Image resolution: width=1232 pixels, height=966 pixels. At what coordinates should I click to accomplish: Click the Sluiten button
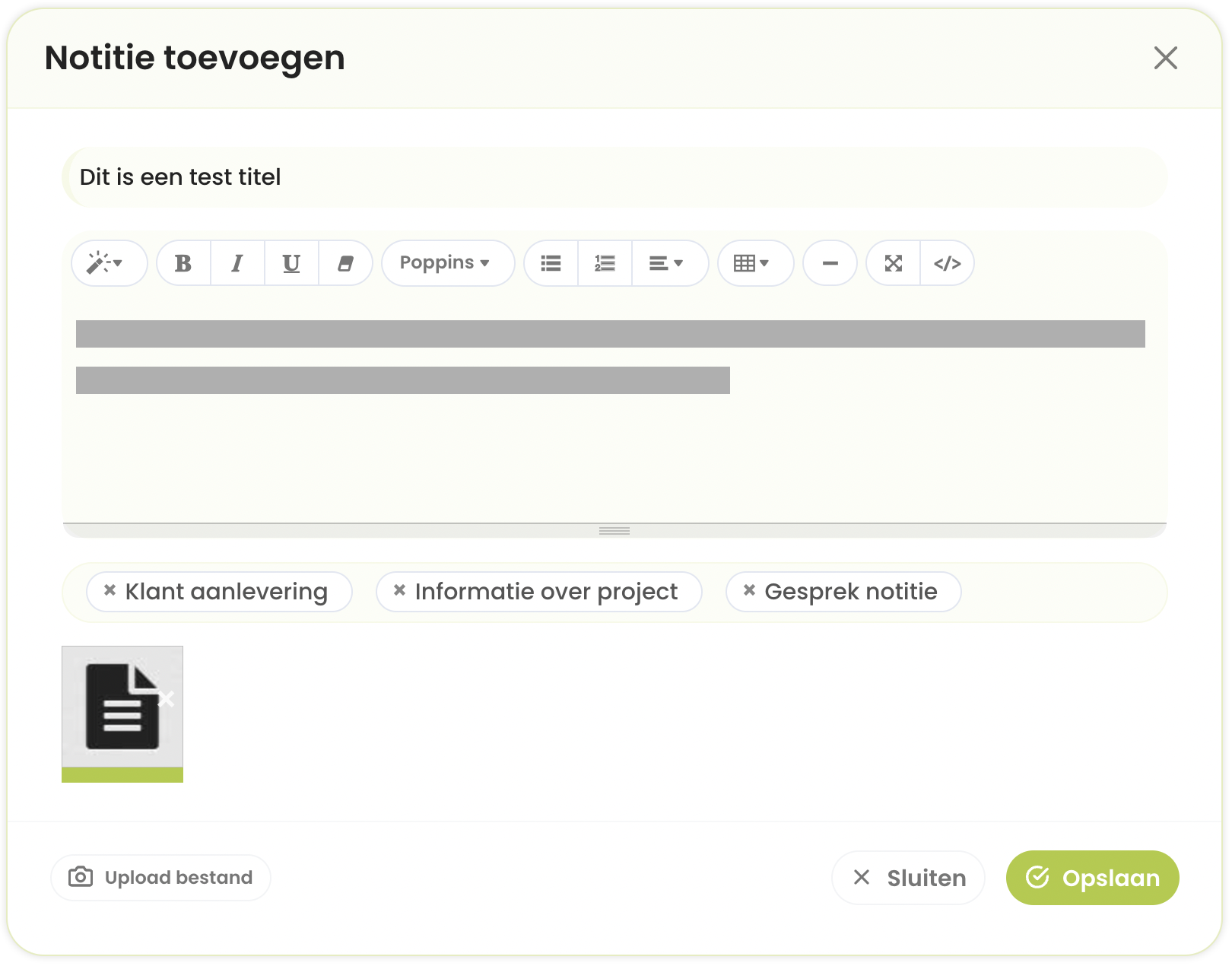coord(908,878)
